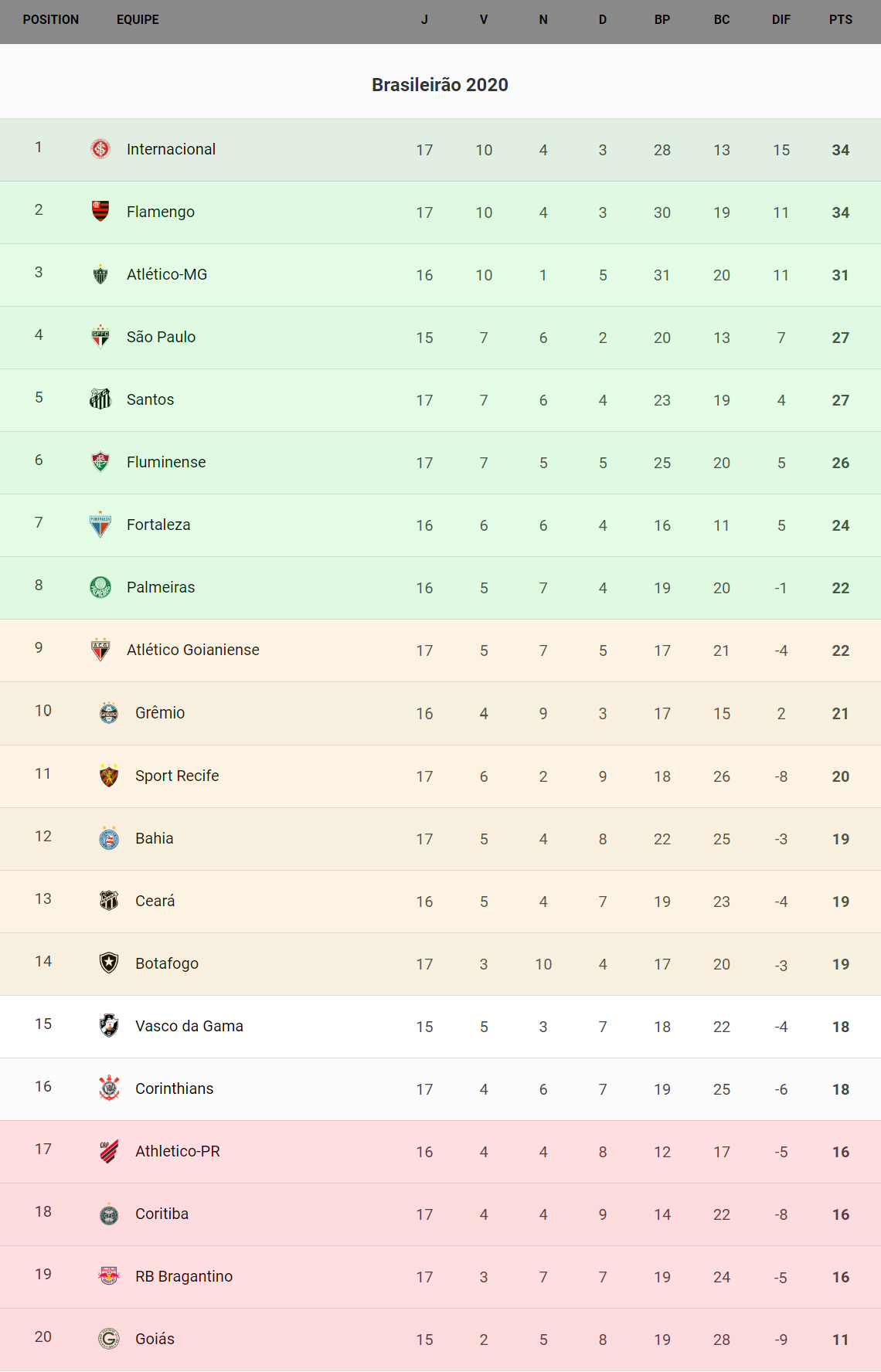Click the PTS column header

click(x=840, y=20)
